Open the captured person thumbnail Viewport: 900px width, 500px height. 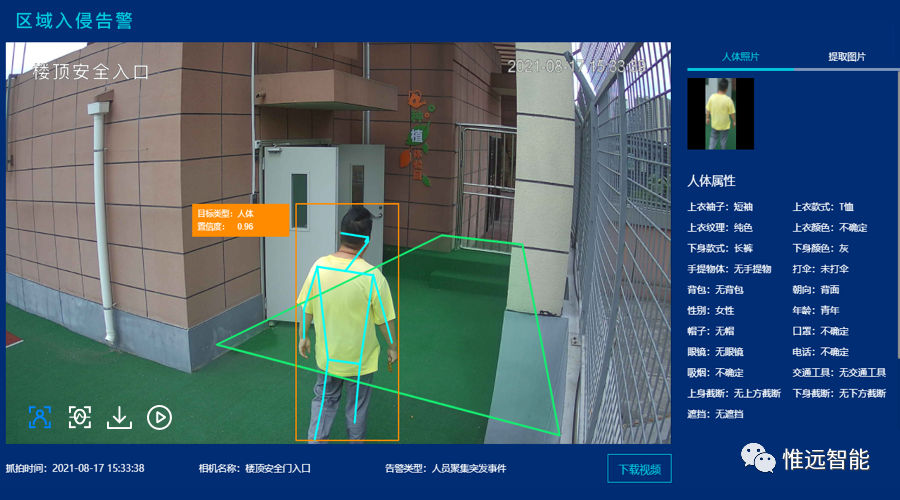(720, 114)
